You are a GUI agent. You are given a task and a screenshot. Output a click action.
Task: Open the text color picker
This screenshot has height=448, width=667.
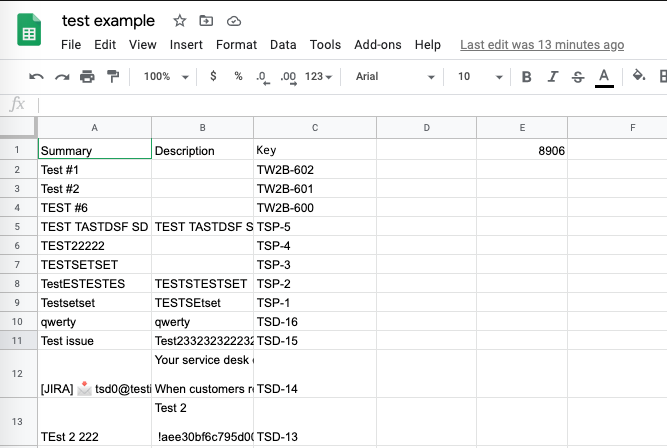(x=604, y=78)
